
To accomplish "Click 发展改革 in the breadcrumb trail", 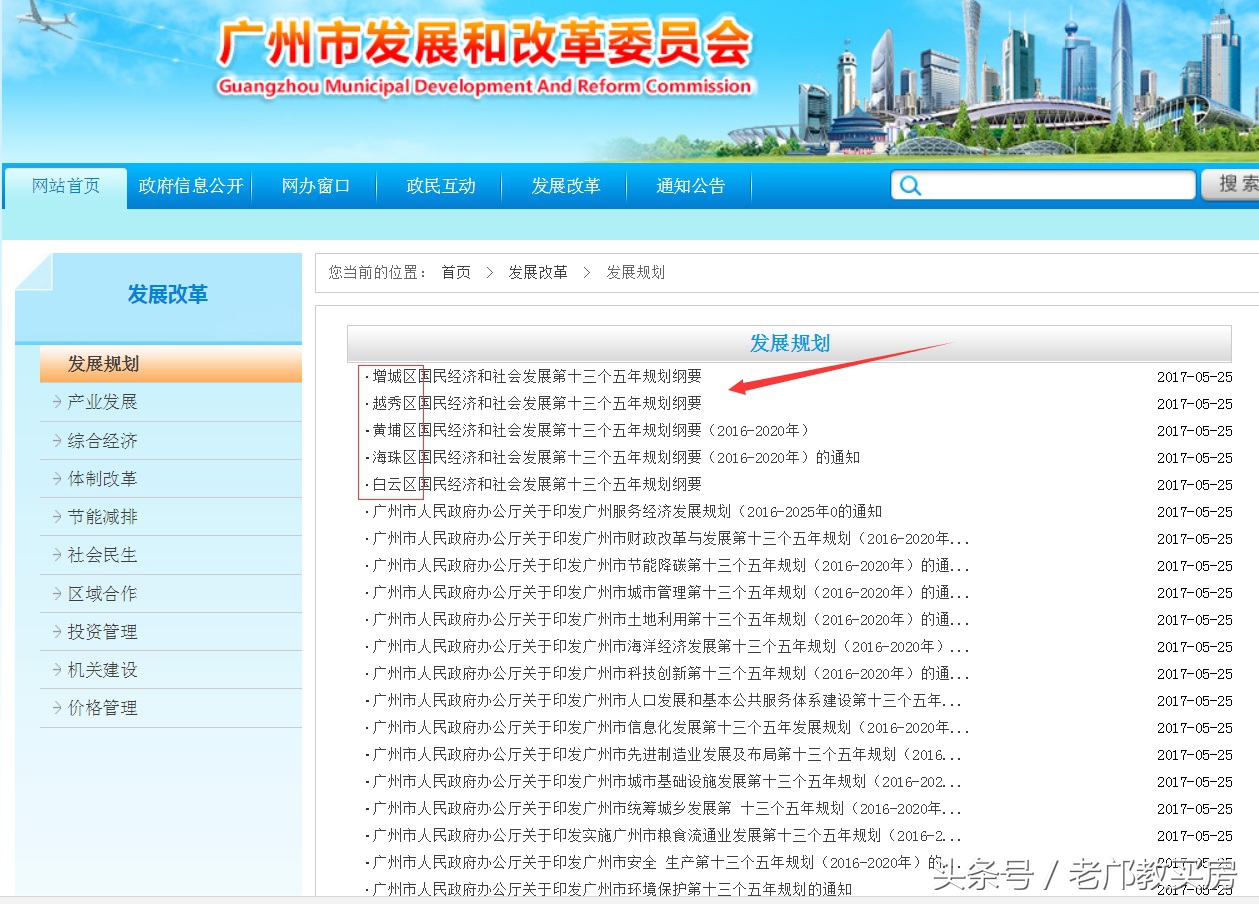I will 537,273.
